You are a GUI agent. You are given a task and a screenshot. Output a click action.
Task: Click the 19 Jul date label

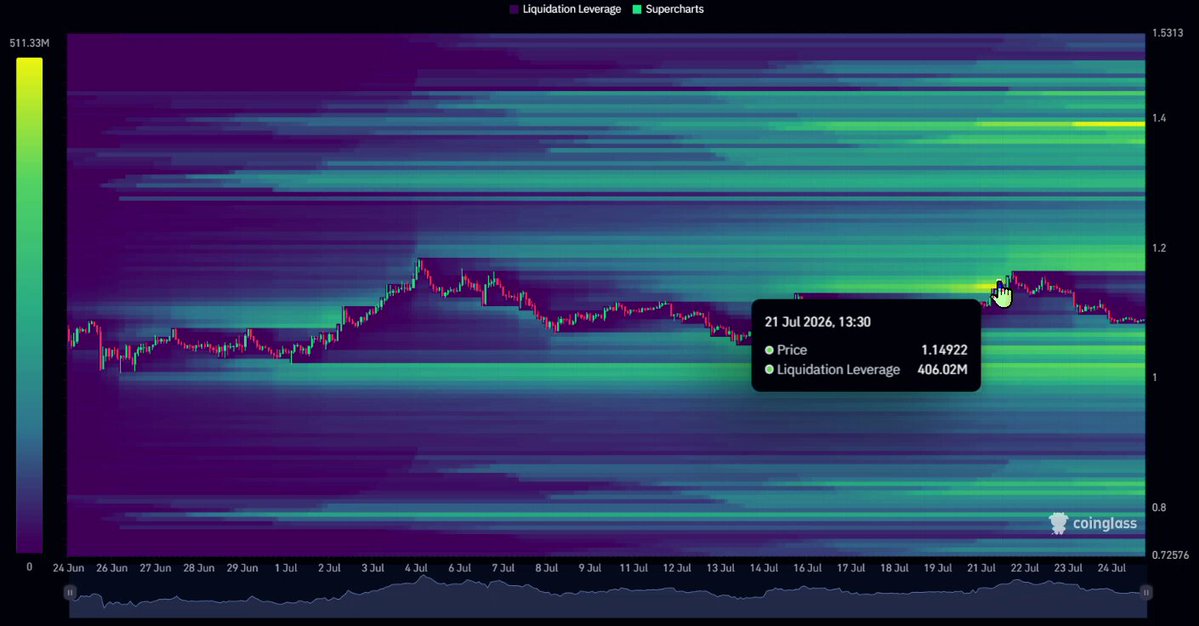pos(937,568)
